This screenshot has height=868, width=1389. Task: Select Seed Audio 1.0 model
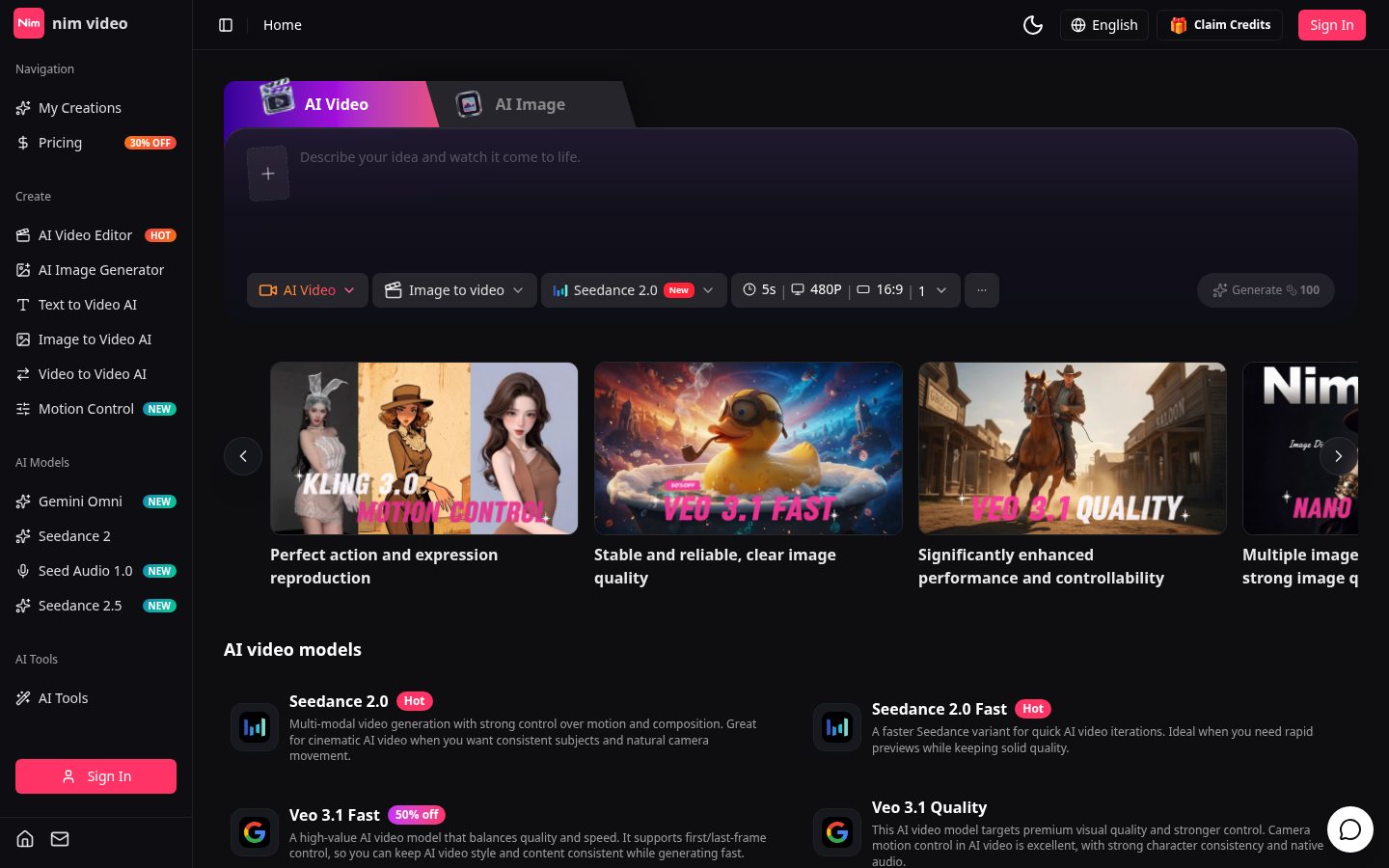[x=95, y=571]
